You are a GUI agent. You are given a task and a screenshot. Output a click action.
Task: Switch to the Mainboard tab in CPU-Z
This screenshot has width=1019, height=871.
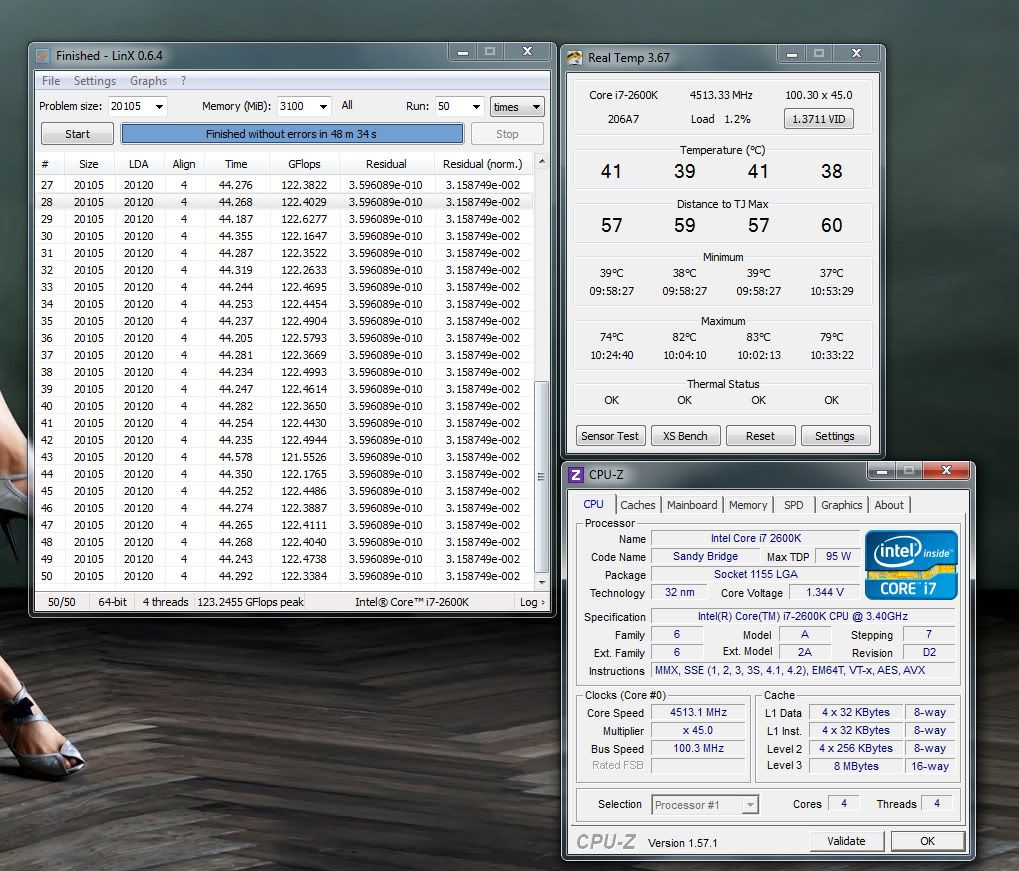click(692, 505)
